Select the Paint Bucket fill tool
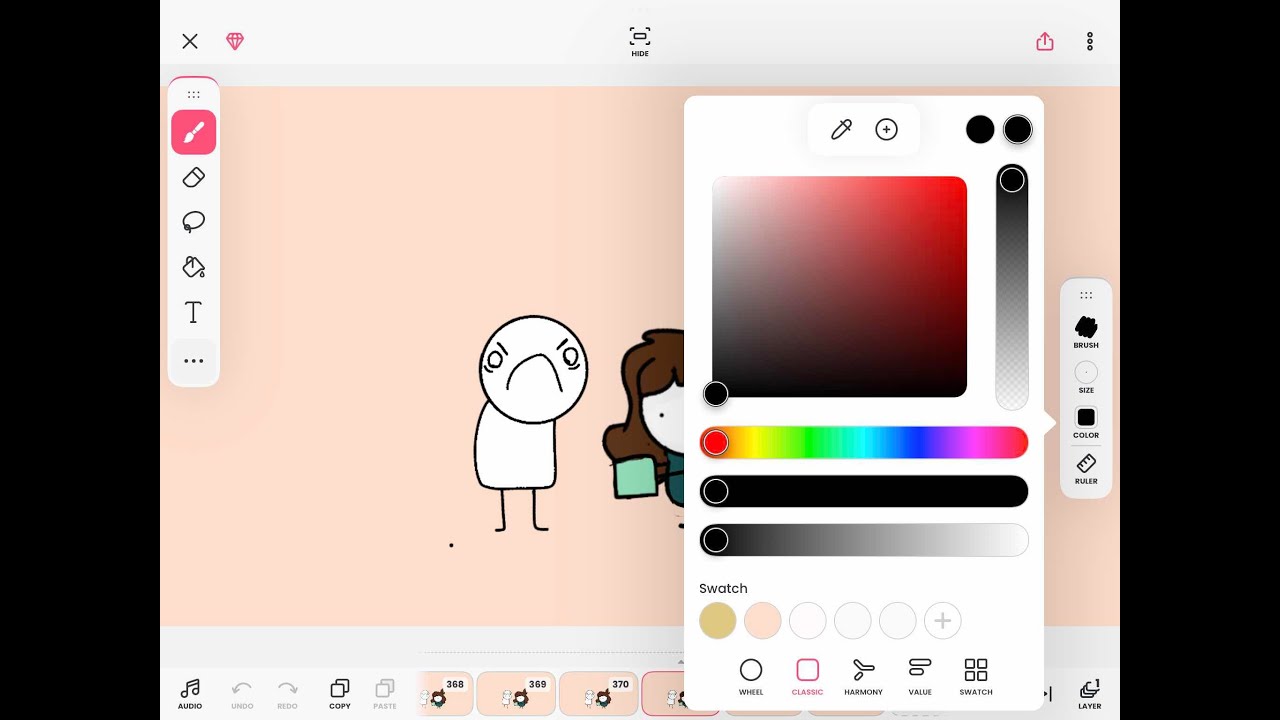The height and width of the screenshot is (720, 1280). tap(194, 267)
